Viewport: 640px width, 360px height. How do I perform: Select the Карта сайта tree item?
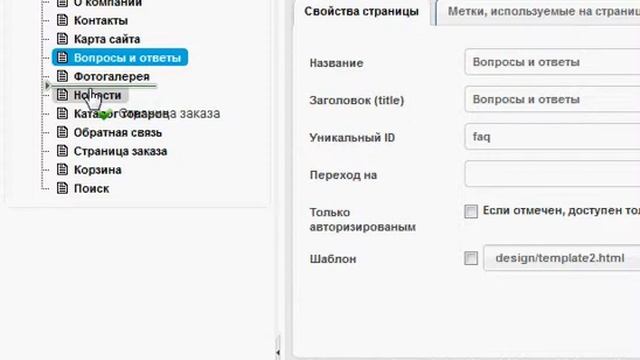107,39
